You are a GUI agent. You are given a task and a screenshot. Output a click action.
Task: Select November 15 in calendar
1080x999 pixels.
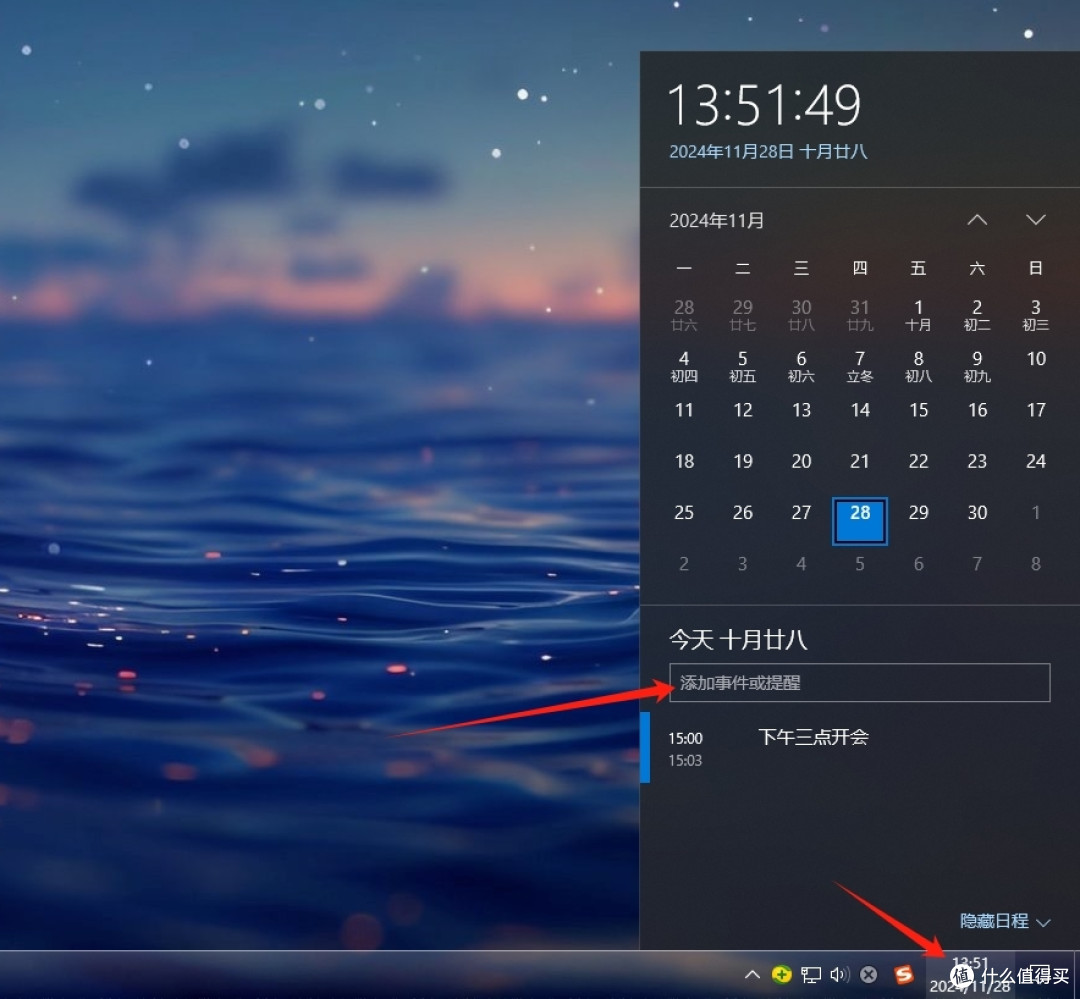click(918, 411)
